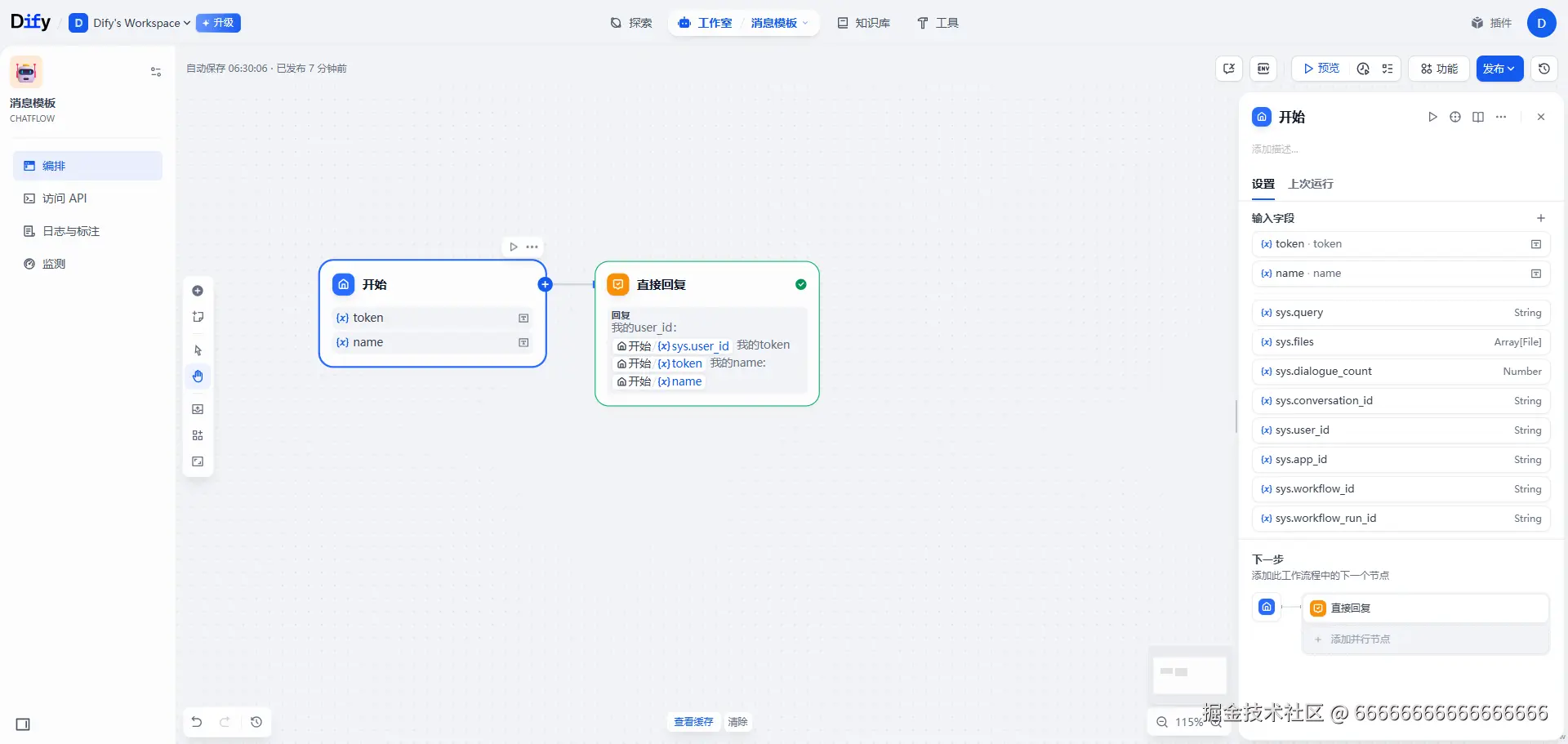Open the 插件 plugins page
Image resolution: width=1568 pixels, height=744 pixels.
(1491, 23)
